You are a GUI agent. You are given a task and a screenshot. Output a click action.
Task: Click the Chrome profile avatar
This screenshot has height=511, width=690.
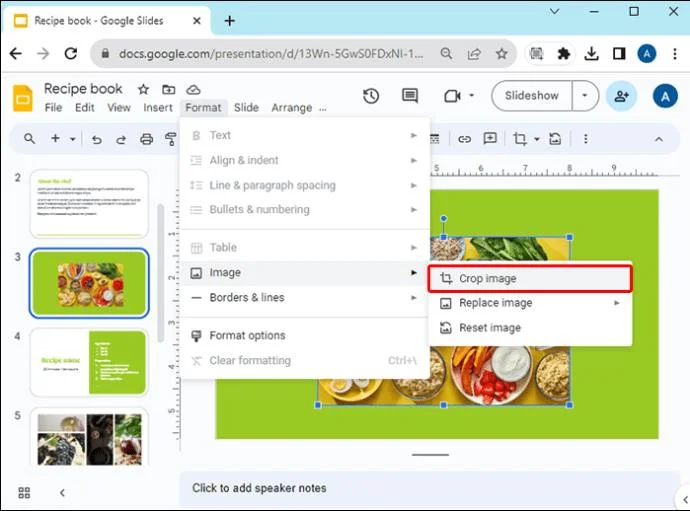click(647, 54)
